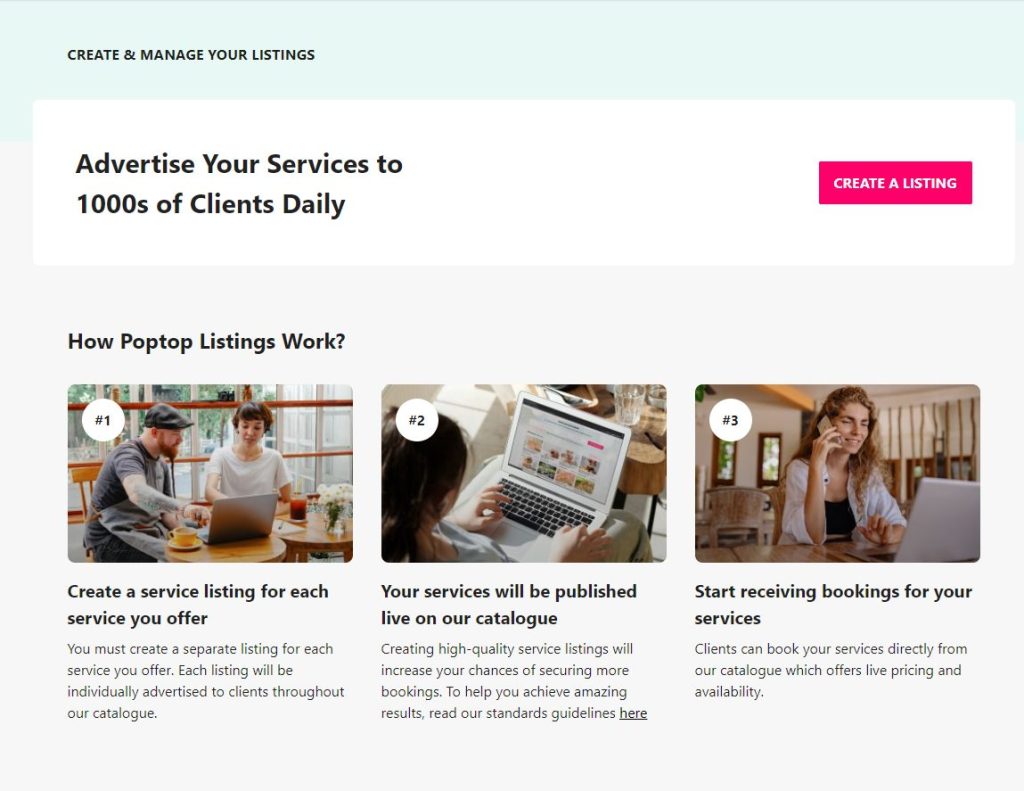Click the live pricing and availability description

coord(831,670)
